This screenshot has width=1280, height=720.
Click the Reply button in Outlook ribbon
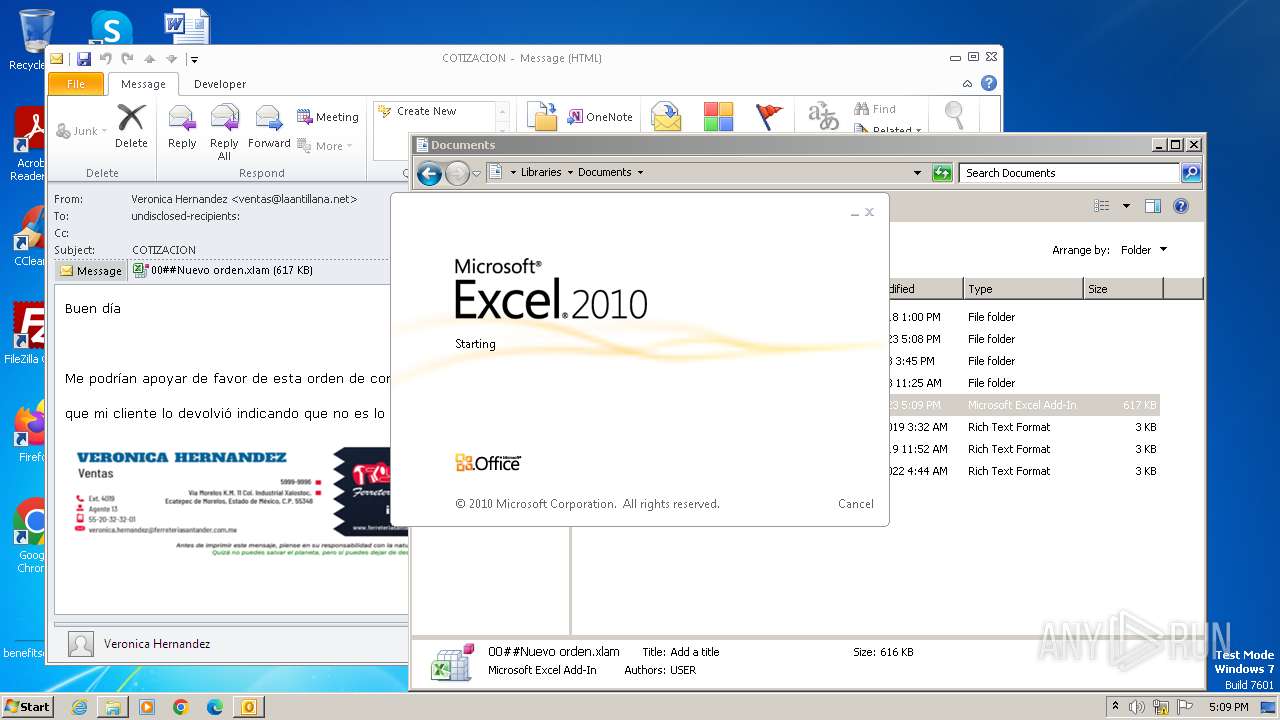click(182, 126)
